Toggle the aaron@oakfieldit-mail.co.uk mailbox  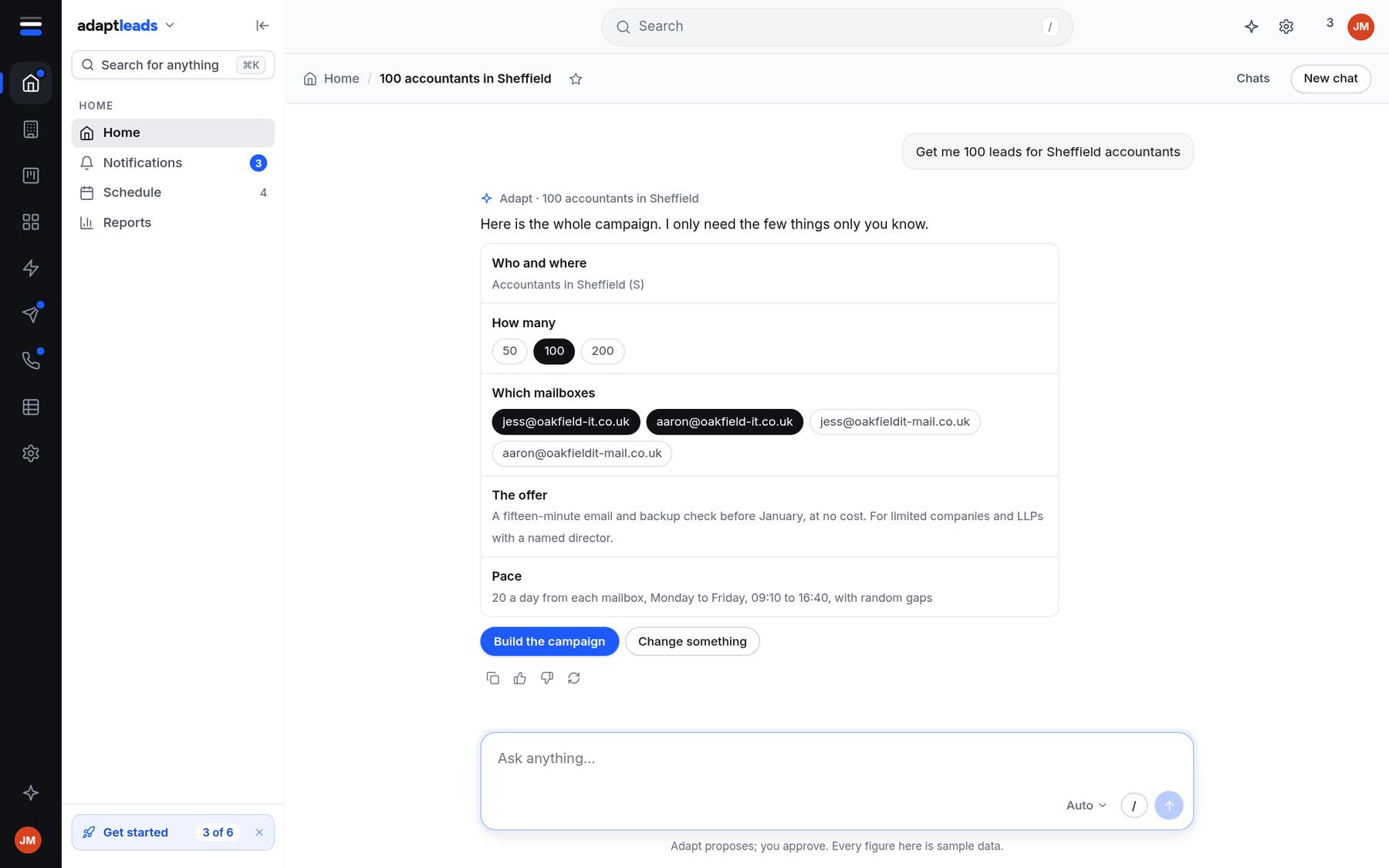pos(582,454)
